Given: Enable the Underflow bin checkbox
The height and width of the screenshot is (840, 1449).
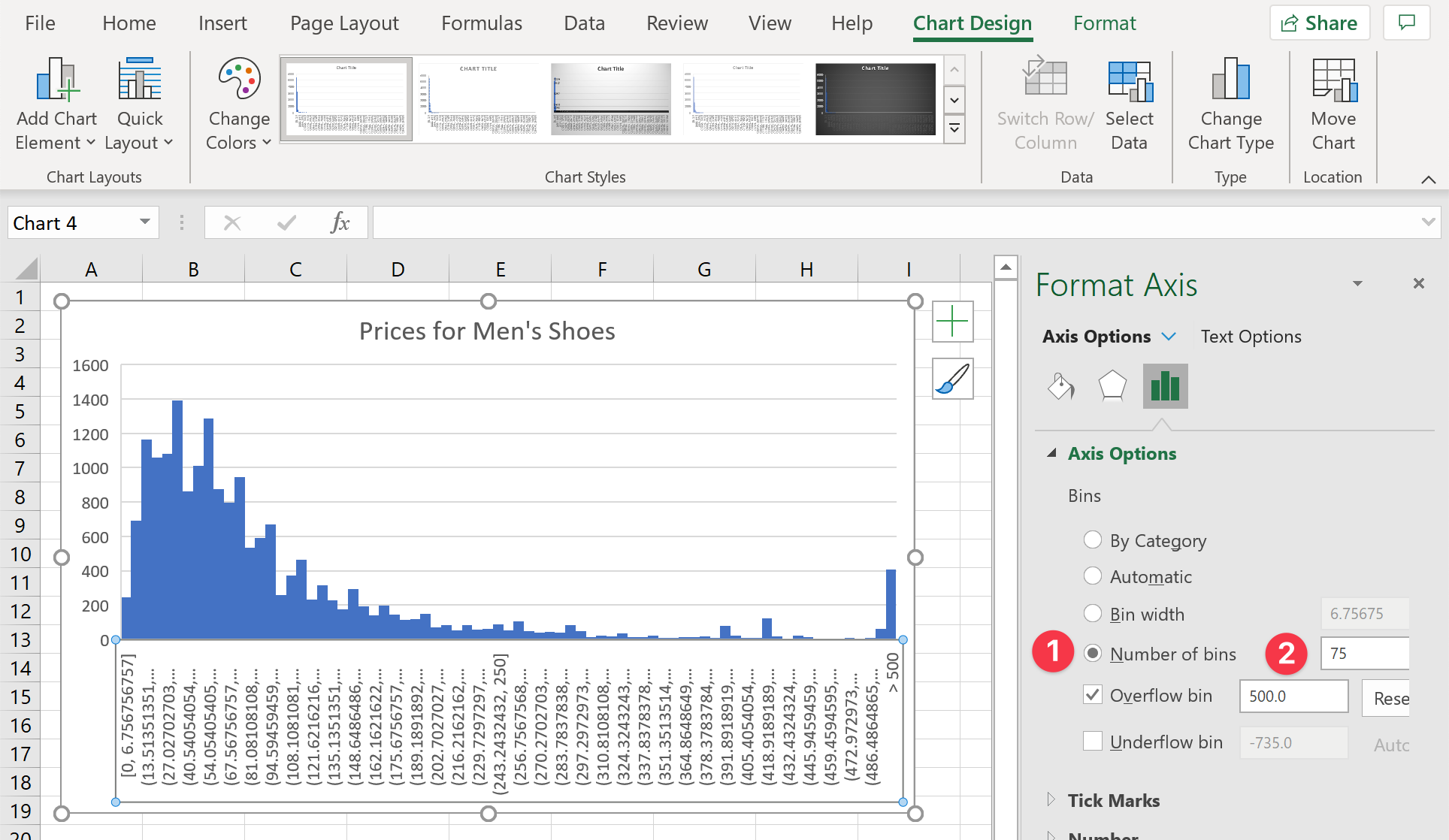Looking at the screenshot, I should [1093, 742].
